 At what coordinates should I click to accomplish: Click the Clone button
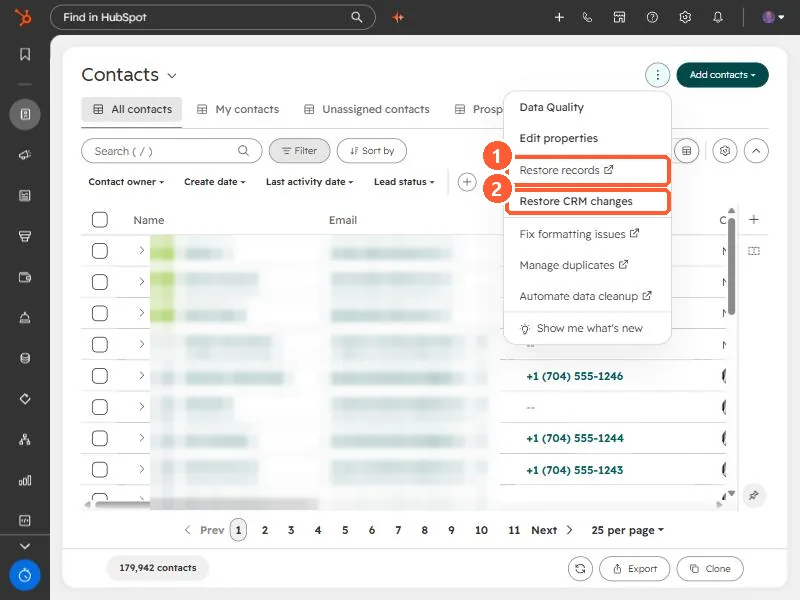click(710, 569)
